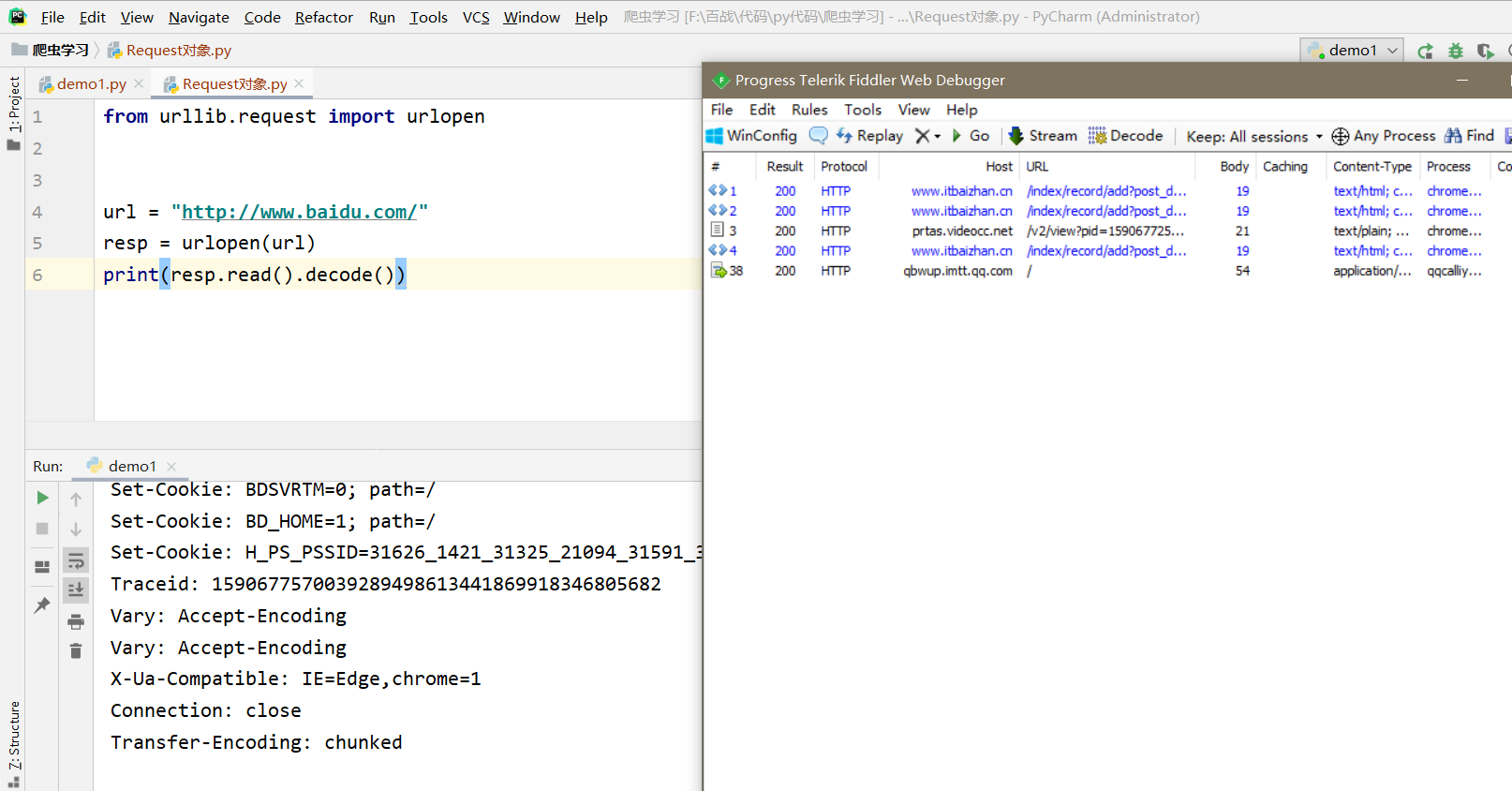Toggle scroll to end in Run console
The image size is (1512, 791).
(76, 590)
